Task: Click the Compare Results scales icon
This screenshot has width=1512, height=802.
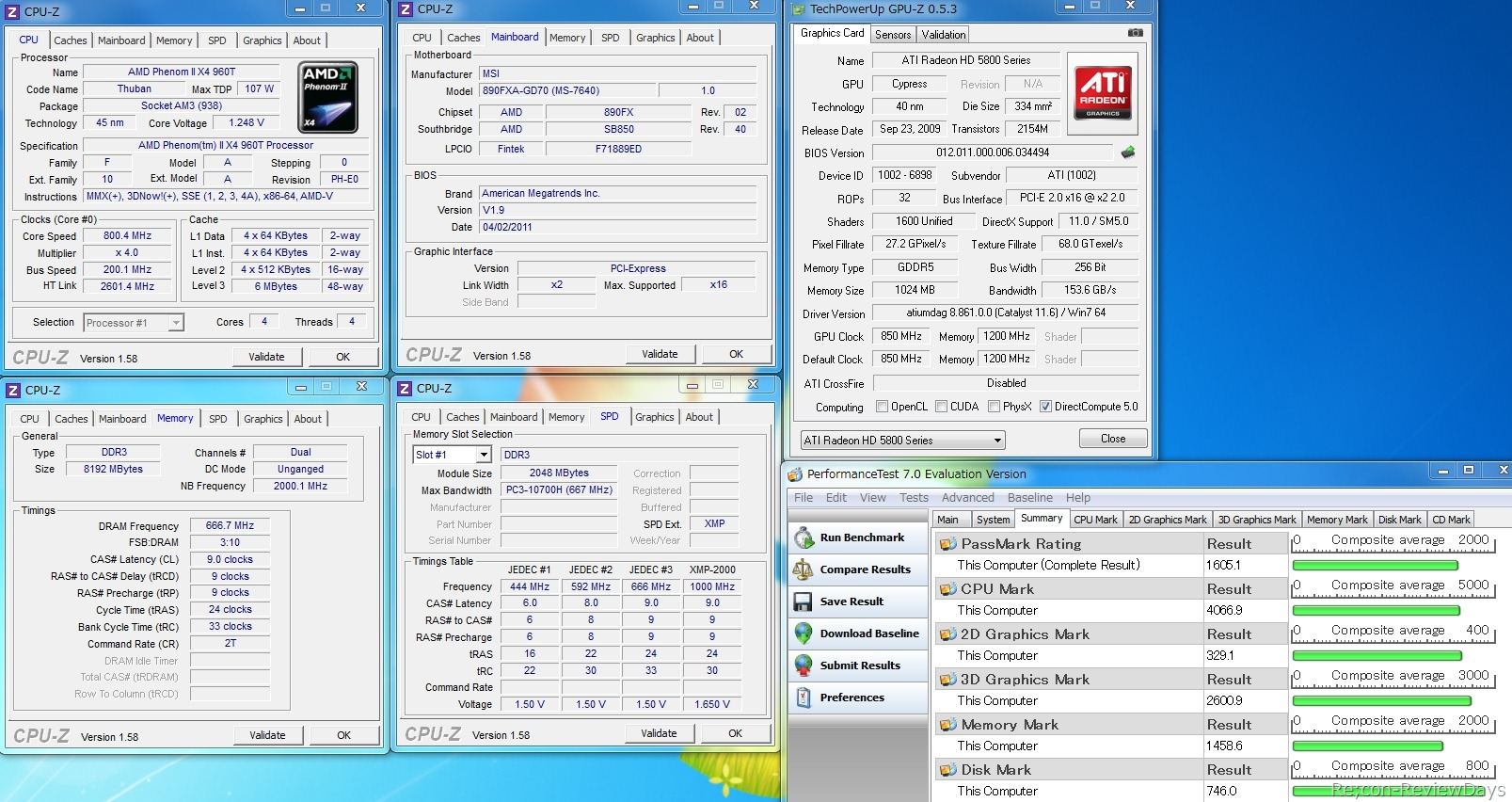Action: (804, 569)
